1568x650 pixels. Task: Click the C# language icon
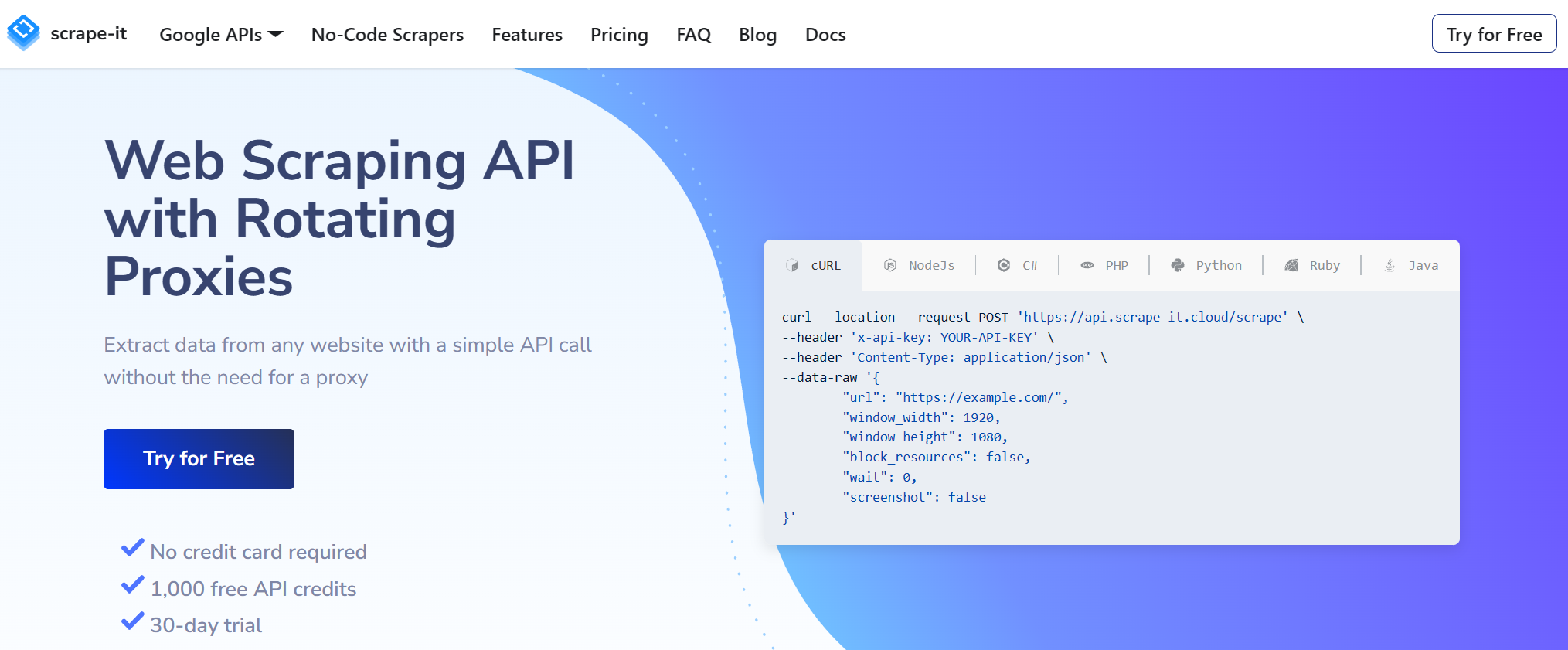click(1004, 265)
